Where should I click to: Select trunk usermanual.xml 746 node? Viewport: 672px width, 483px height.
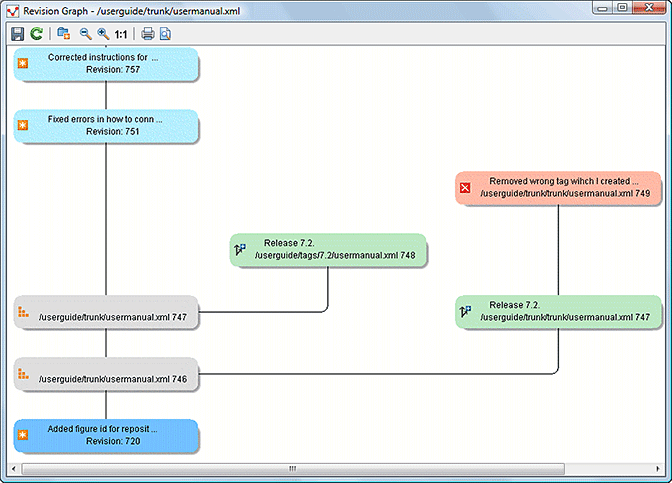pyautogui.click(x=106, y=376)
